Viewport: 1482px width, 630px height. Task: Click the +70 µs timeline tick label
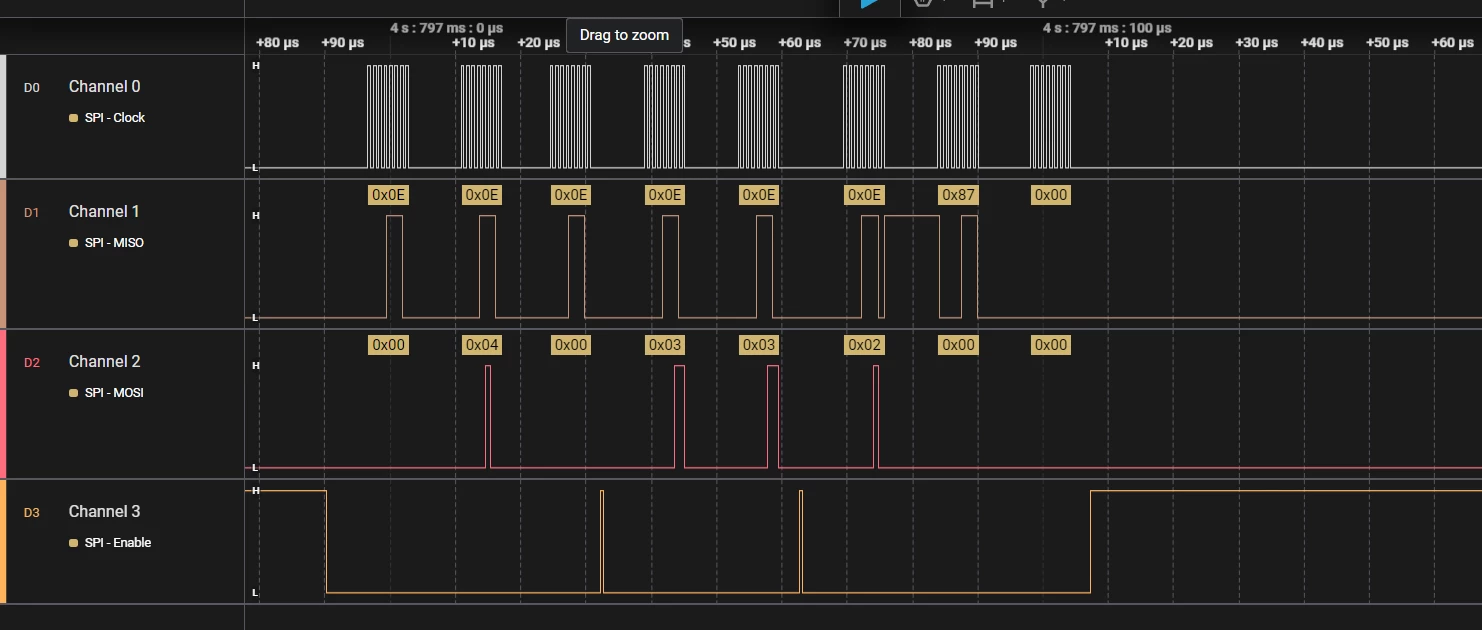[x=865, y=43]
